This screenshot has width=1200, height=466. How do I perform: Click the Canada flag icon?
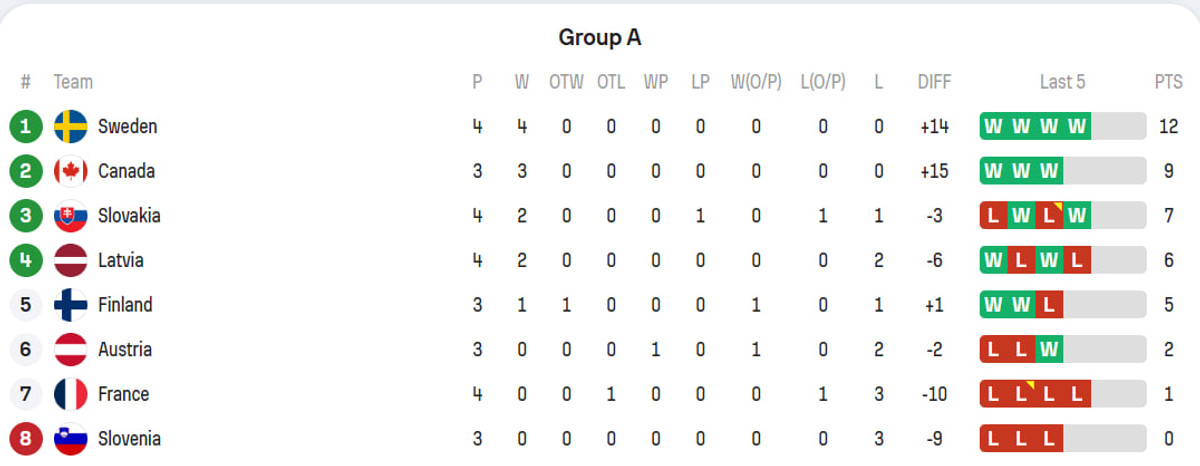pyautogui.click(x=71, y=171)
